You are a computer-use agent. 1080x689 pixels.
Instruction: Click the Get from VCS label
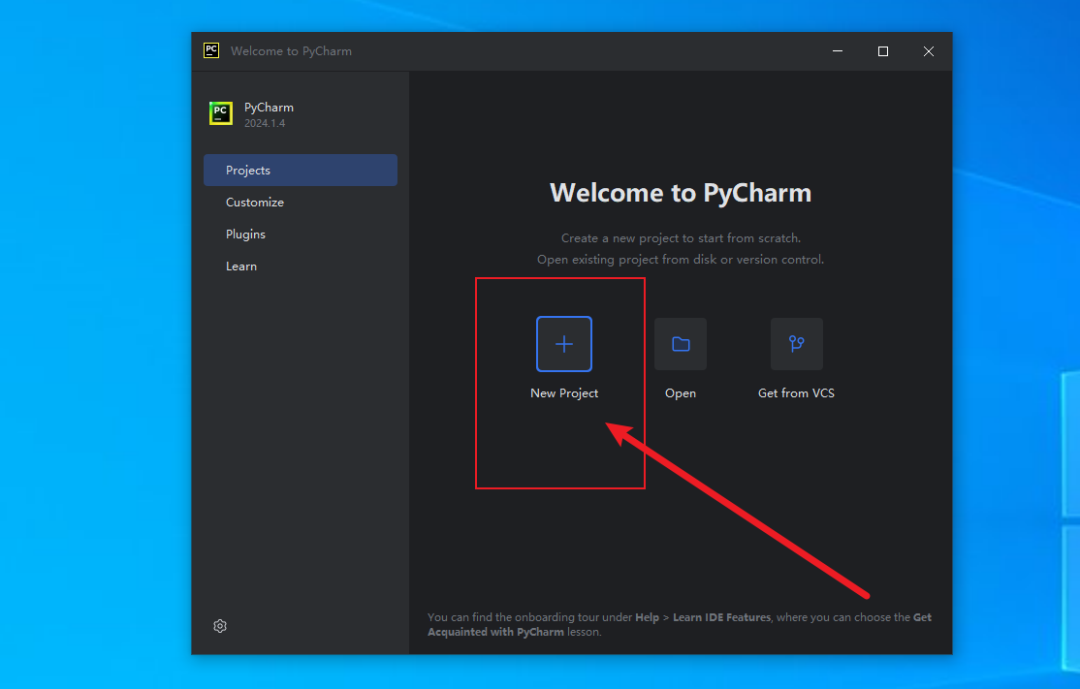tap(796, 393)
